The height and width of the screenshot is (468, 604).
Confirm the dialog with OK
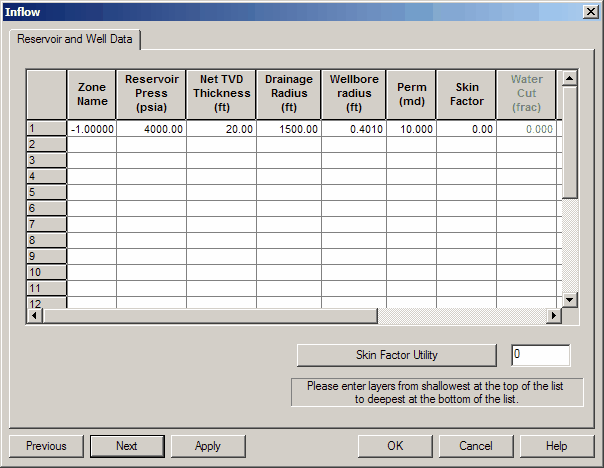pyautogui.click(x=395, y=446)
